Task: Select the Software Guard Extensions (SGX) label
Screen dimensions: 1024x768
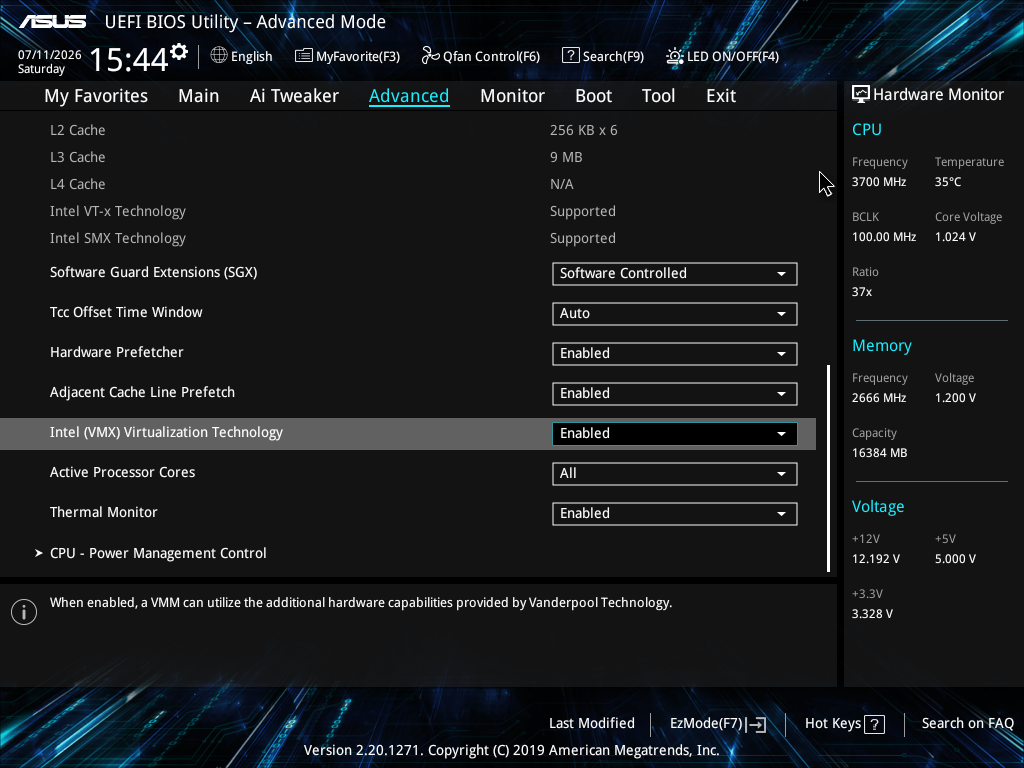Action: [x=153, y=272]
